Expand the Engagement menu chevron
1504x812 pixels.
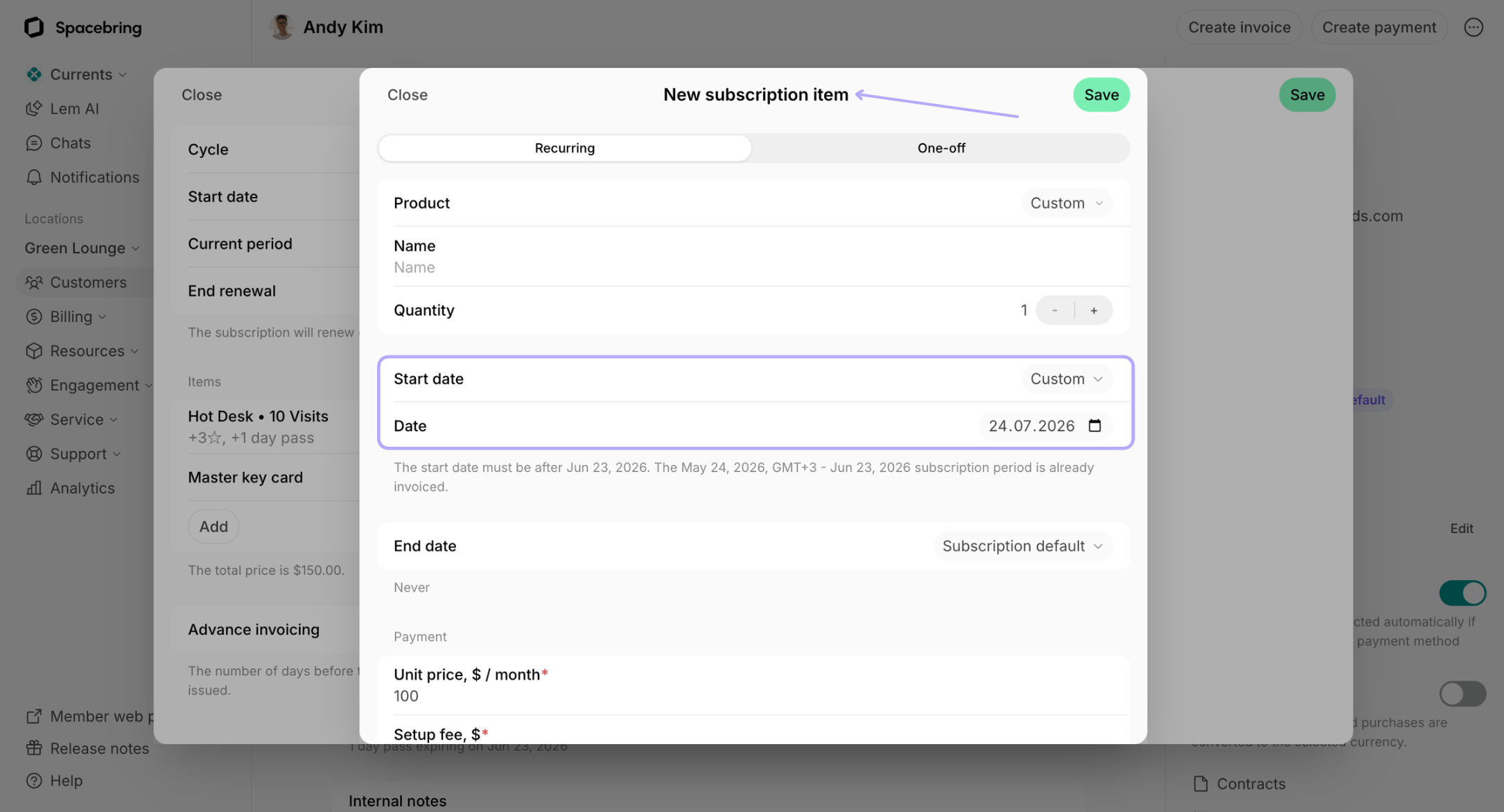click(x=148, y=386)
